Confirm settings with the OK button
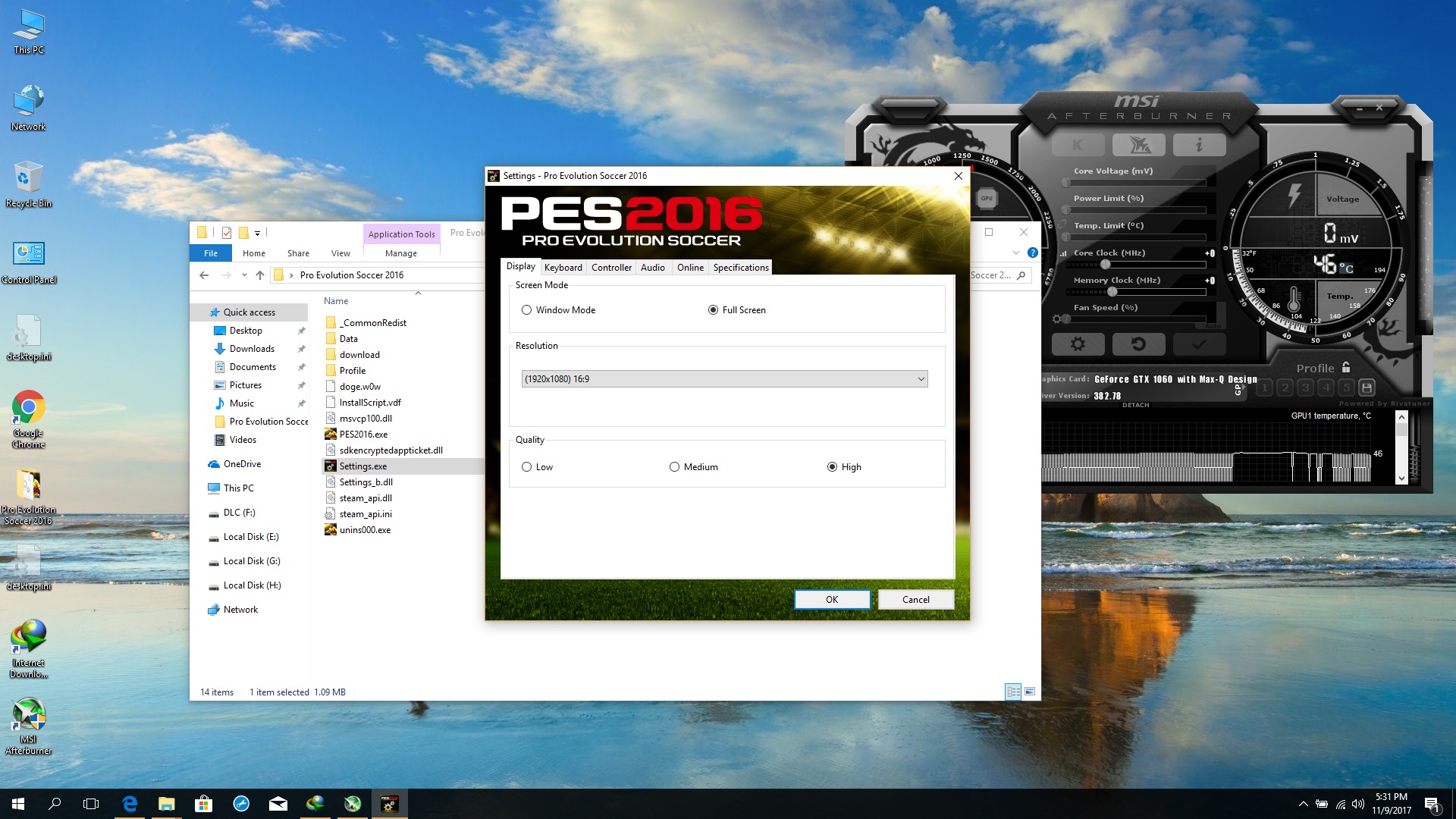 [x=832, y=599]
